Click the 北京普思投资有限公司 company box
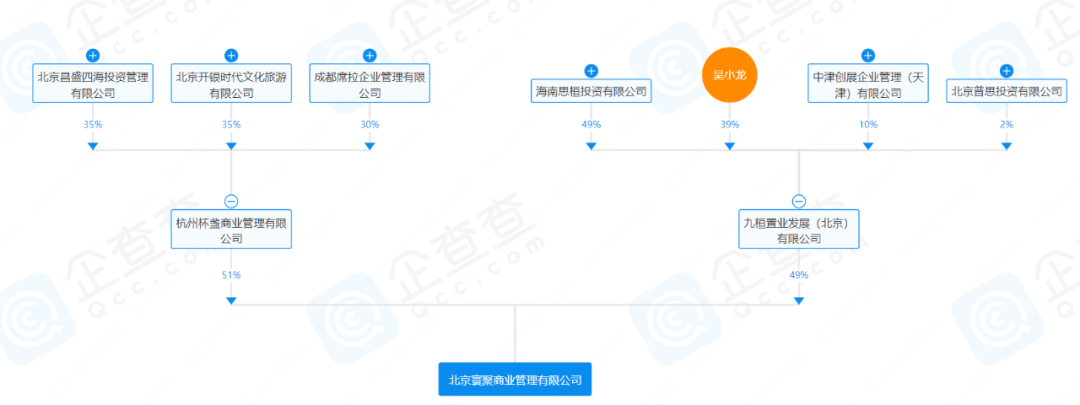Viewport: 1080px width, 405px height. [x=1006, y=91]
